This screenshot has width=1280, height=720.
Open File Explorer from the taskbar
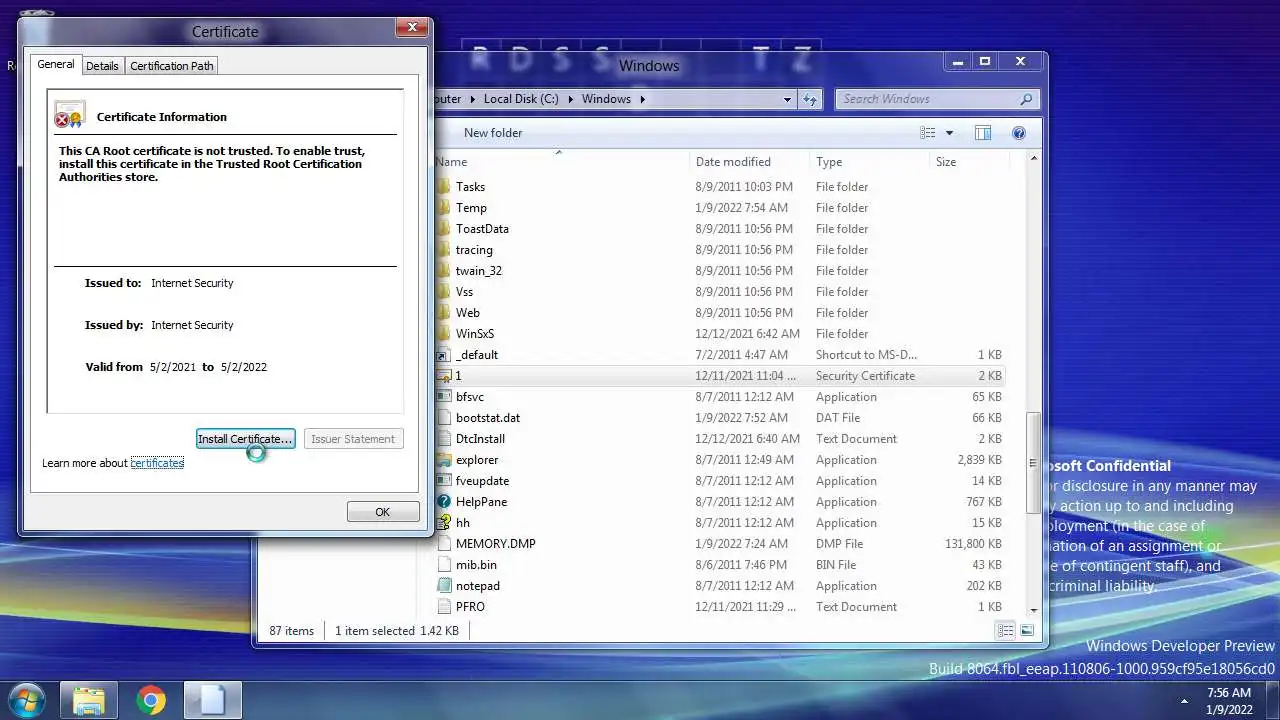point(89,700)
